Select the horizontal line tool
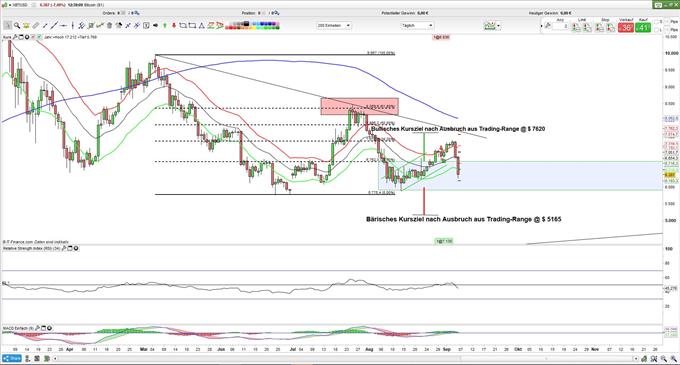 tap(63, 26)
